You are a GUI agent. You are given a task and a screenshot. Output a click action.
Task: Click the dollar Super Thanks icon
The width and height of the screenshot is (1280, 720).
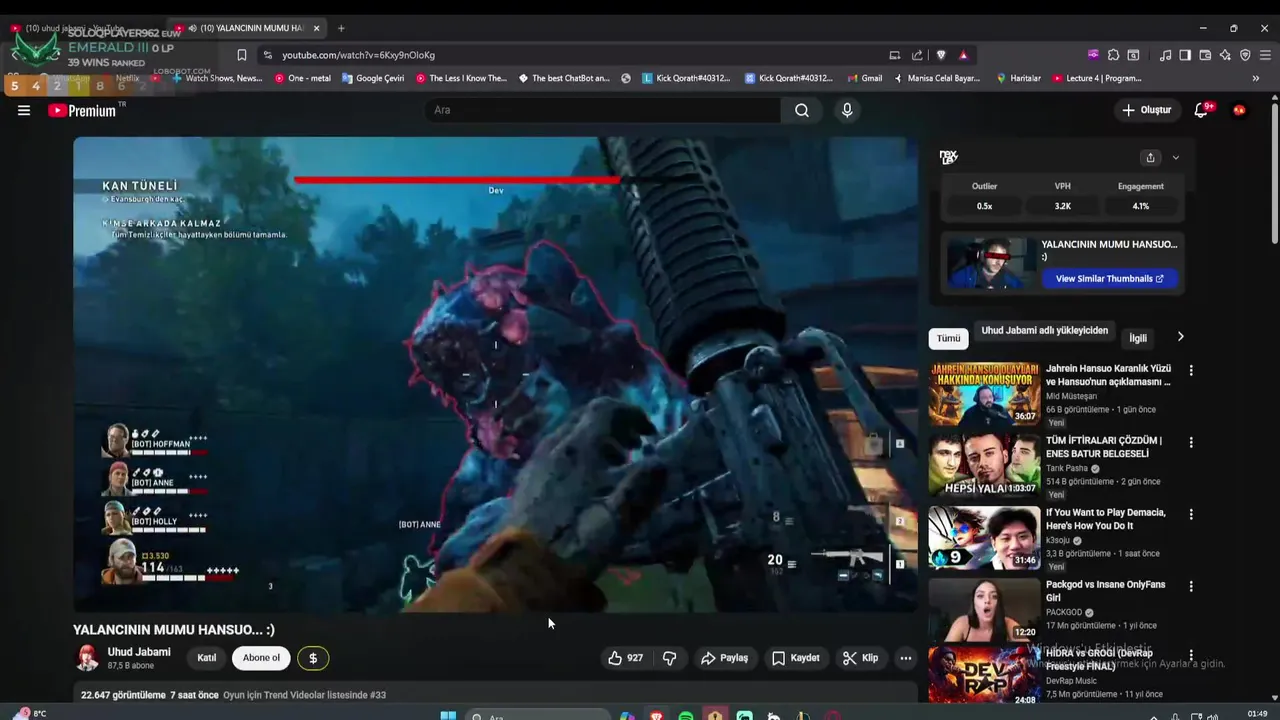[x=313, y=658]
